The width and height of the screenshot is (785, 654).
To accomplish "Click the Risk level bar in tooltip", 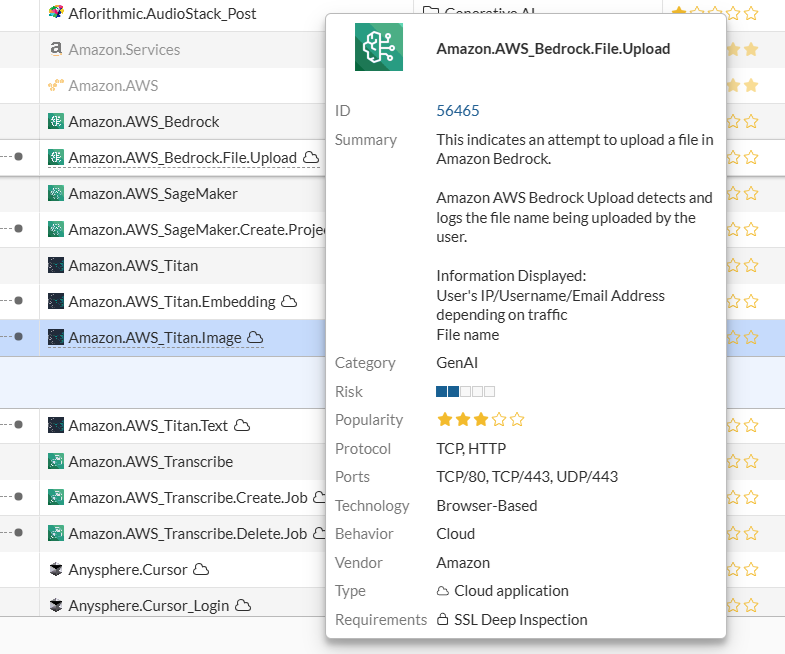I will 466,392.
